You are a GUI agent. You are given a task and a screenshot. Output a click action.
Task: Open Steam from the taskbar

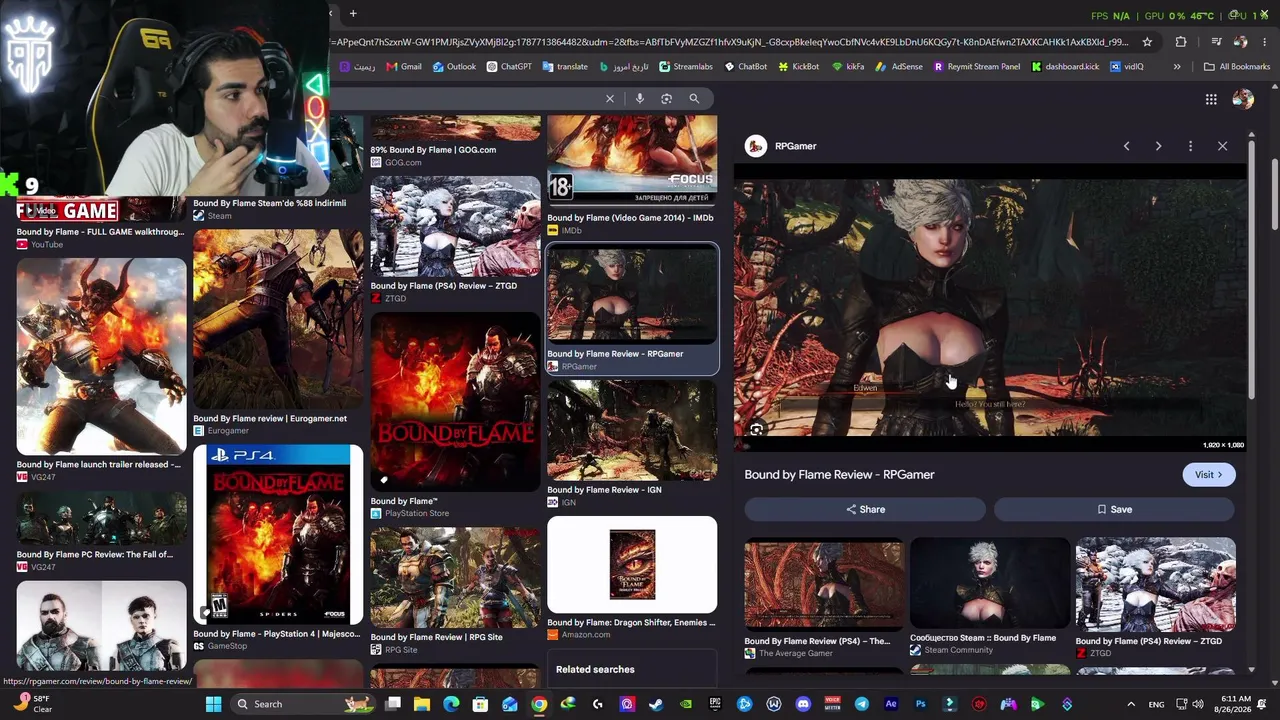(656, 704)
